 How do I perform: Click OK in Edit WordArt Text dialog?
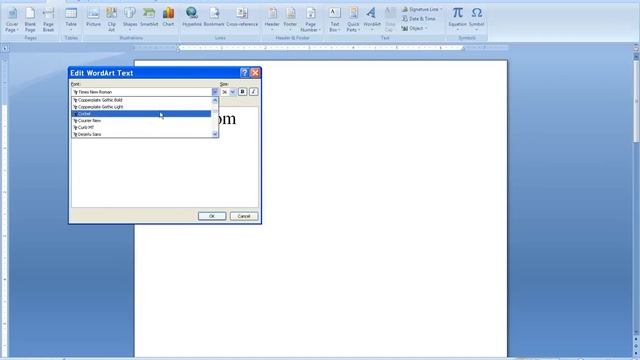point(212,216)
